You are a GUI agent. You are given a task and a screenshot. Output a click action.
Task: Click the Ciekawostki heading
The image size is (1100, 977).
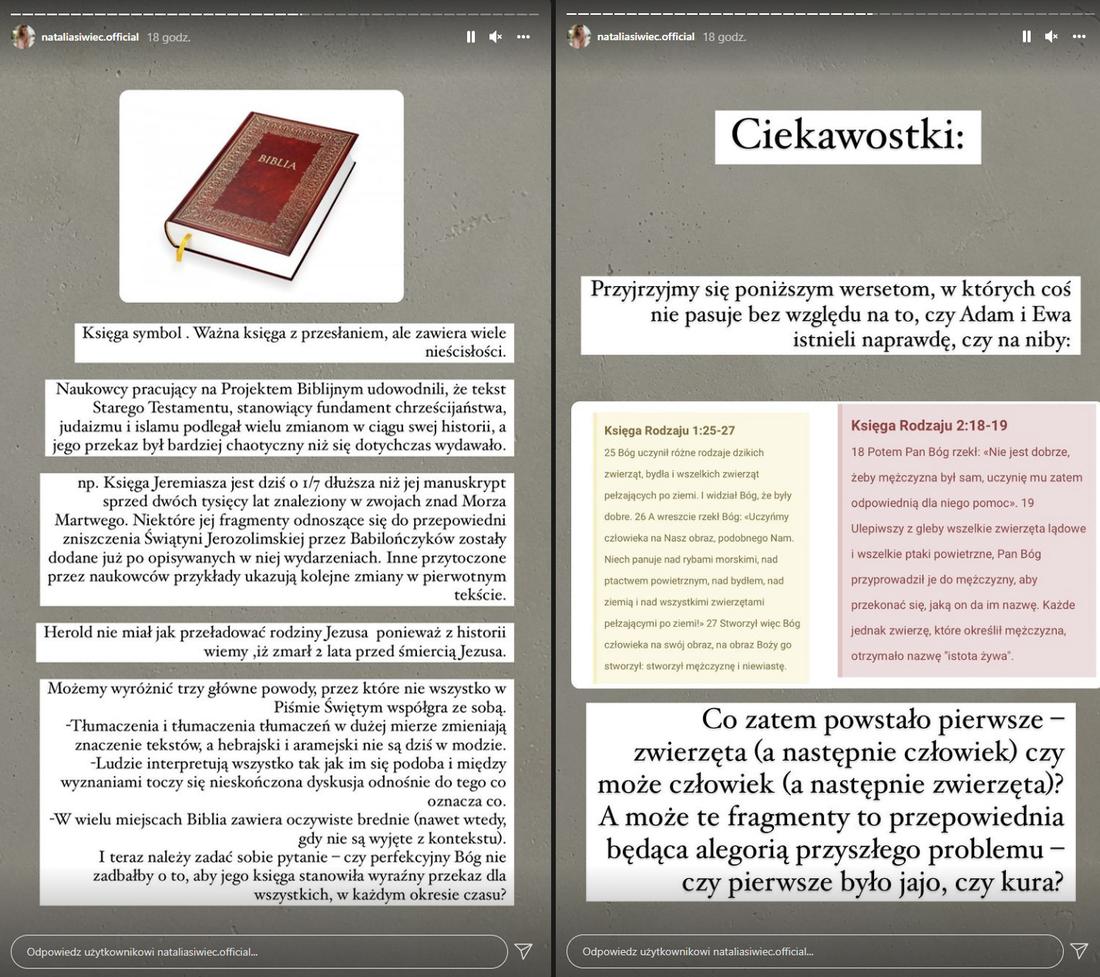coord(847,137)
